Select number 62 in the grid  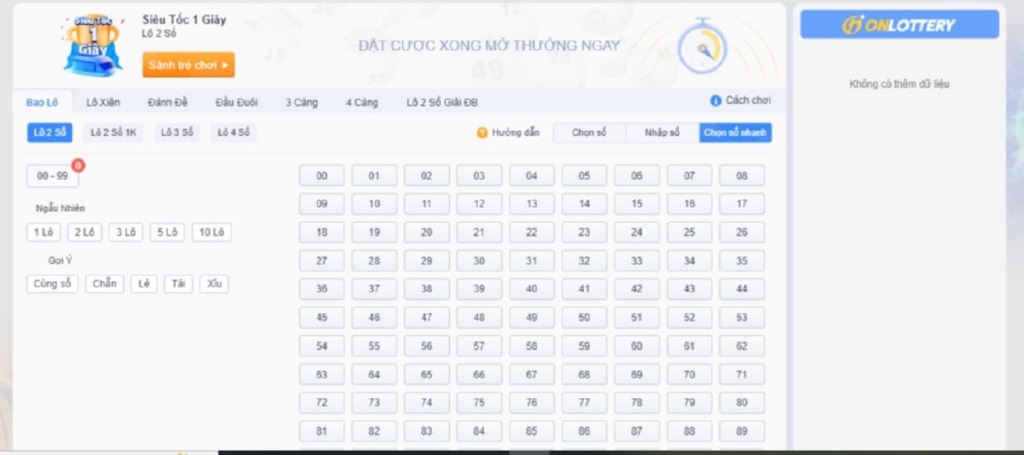click(x=742, y=346)
